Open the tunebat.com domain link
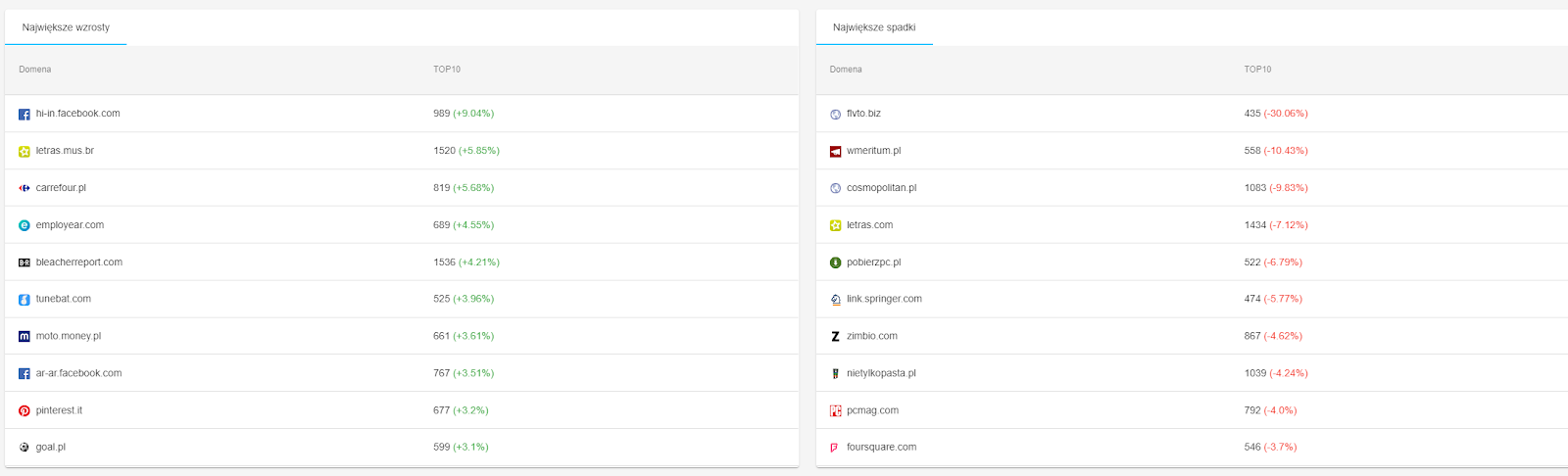Viewport: 1568px width, 476px height. [64, 299]
